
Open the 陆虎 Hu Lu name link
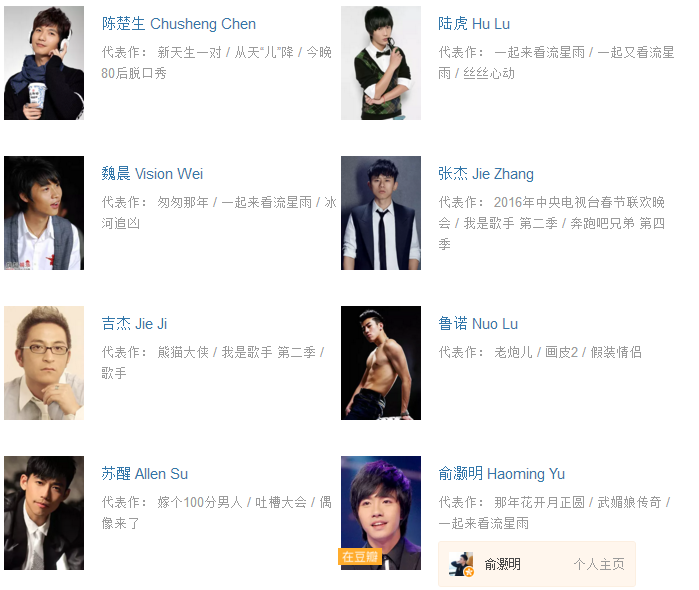tap(474, 24)
